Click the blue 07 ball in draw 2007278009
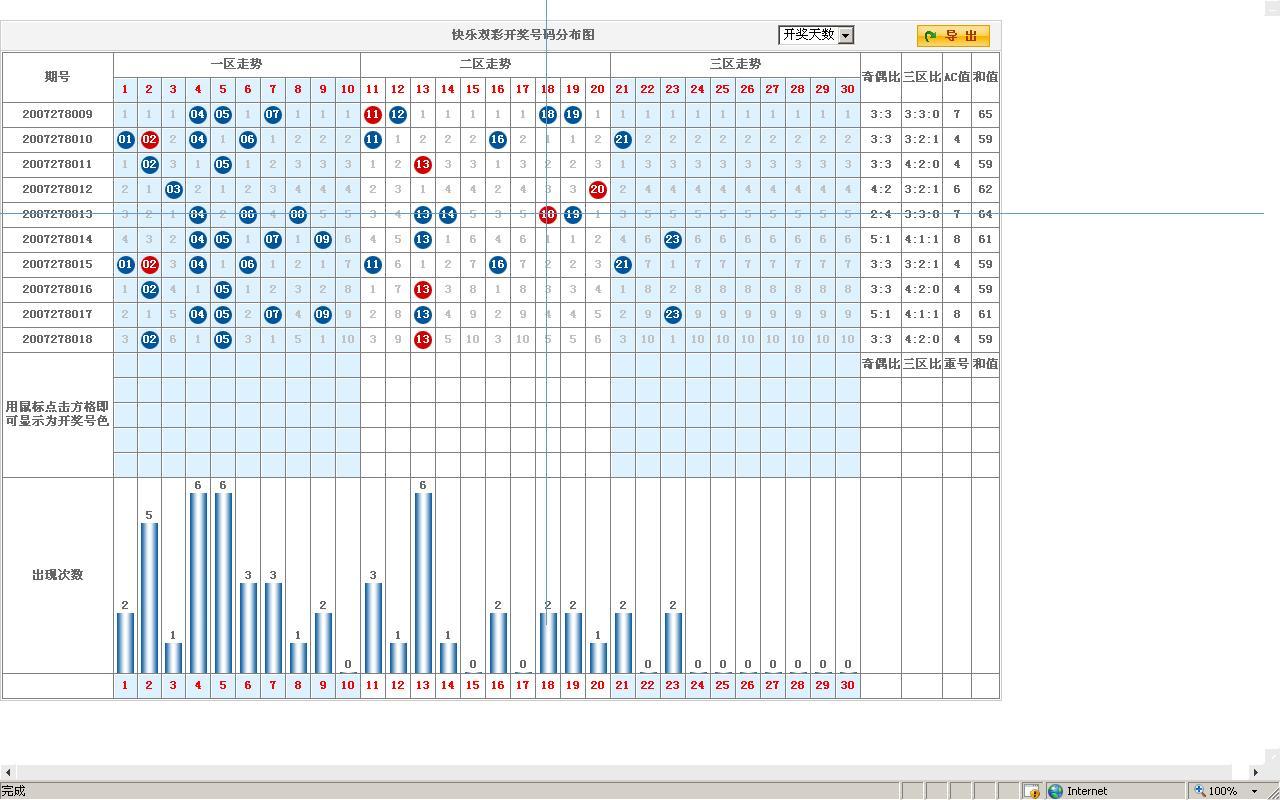The width and height of the screenshot is (1280, 800). [273, 115]
